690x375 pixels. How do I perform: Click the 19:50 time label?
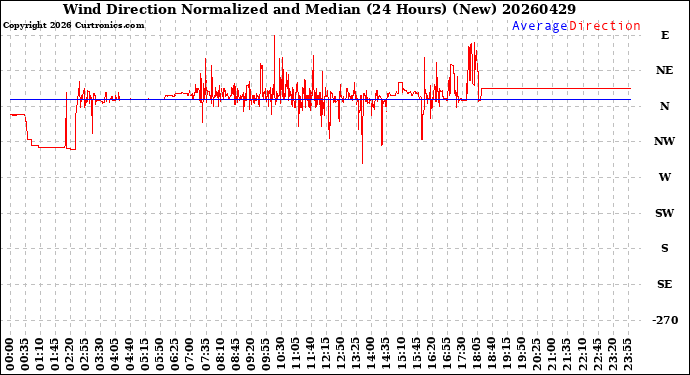[521, 355]
